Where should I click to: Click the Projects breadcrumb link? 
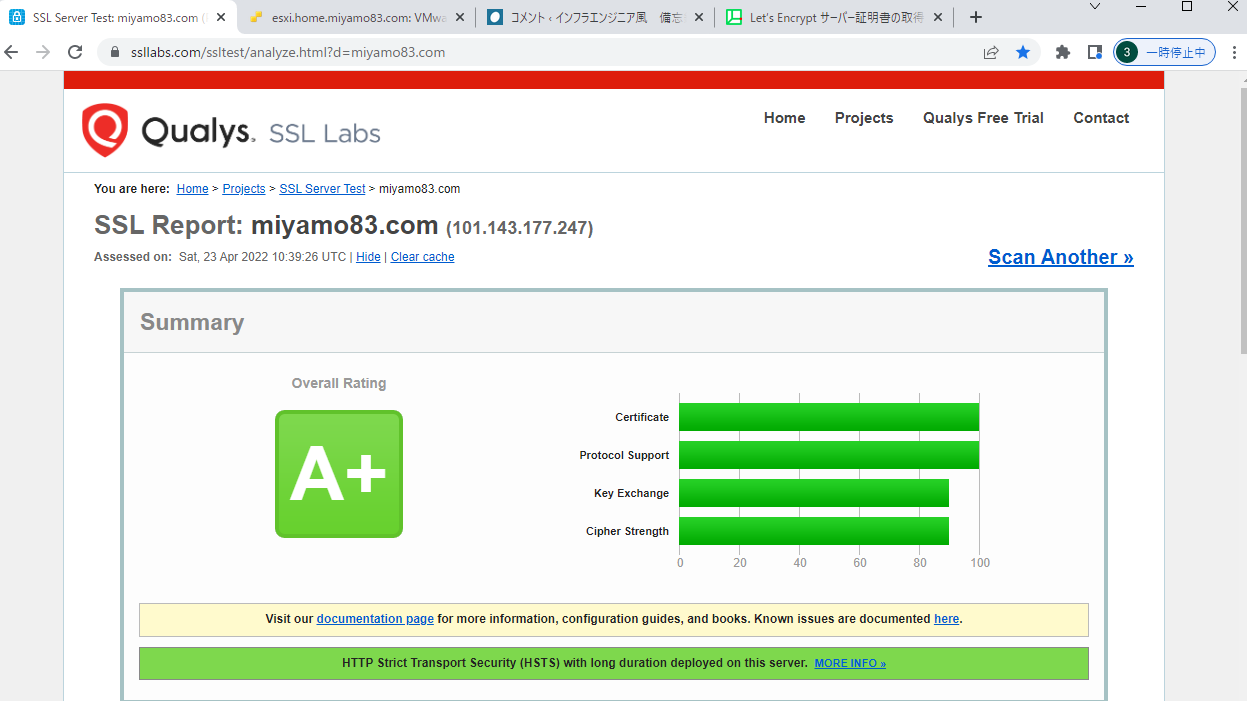point(244,189)
